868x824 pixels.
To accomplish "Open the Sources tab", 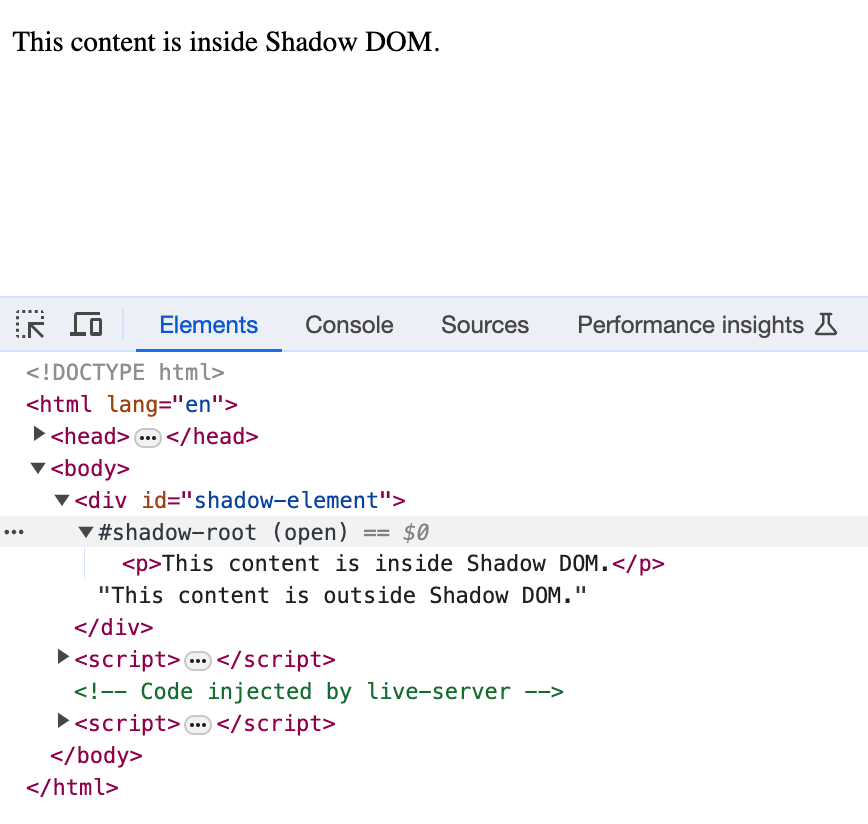I will (484, 324).
